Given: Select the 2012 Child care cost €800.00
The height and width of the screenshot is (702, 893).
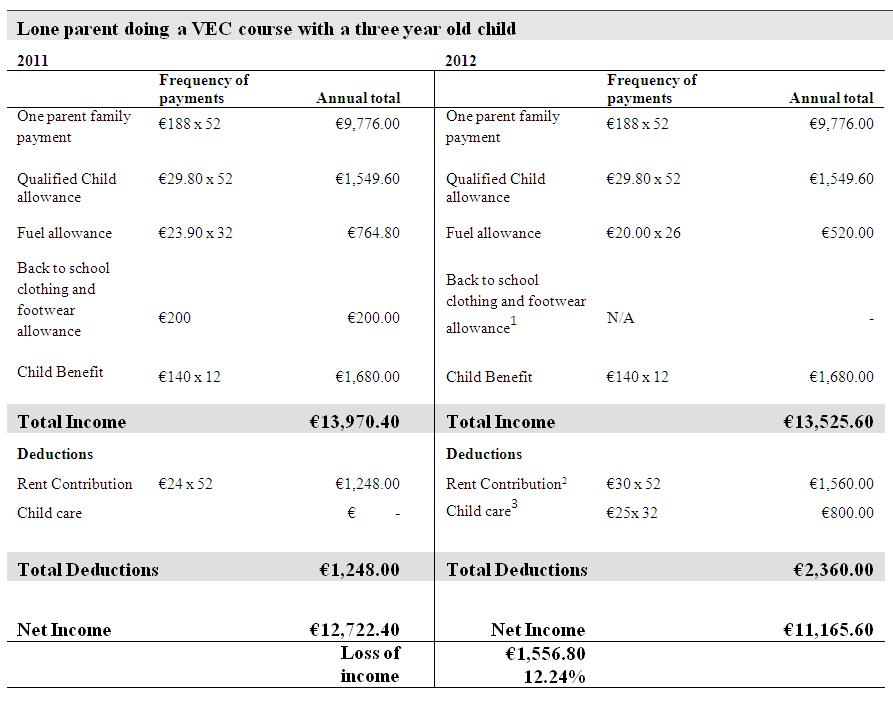Looking at the screenshot, I should 847,512.
